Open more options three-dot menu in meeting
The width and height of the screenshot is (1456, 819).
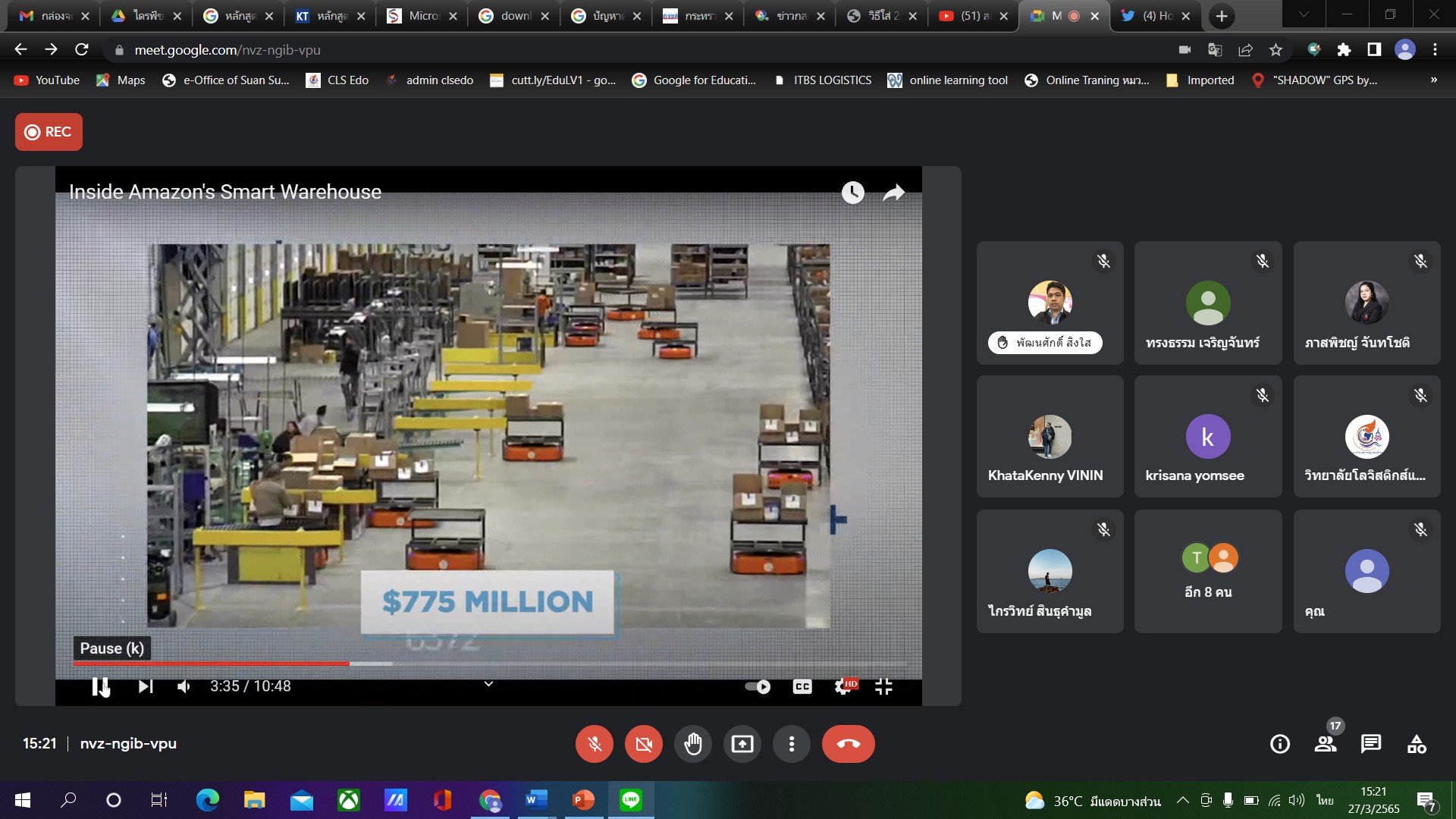click(x=791, y=744)
